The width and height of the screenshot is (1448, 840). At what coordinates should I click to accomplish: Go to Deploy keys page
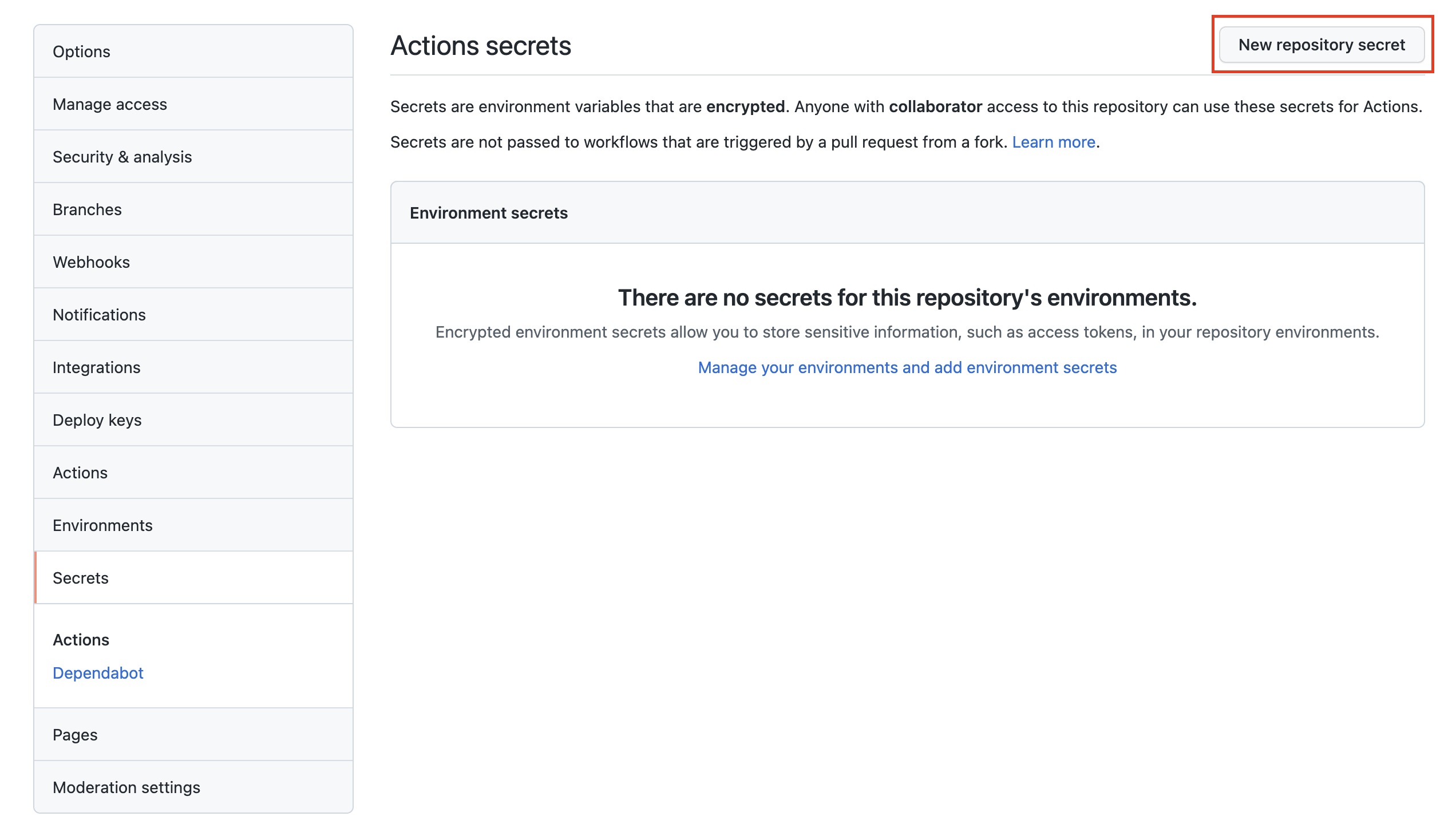(97, 420)
